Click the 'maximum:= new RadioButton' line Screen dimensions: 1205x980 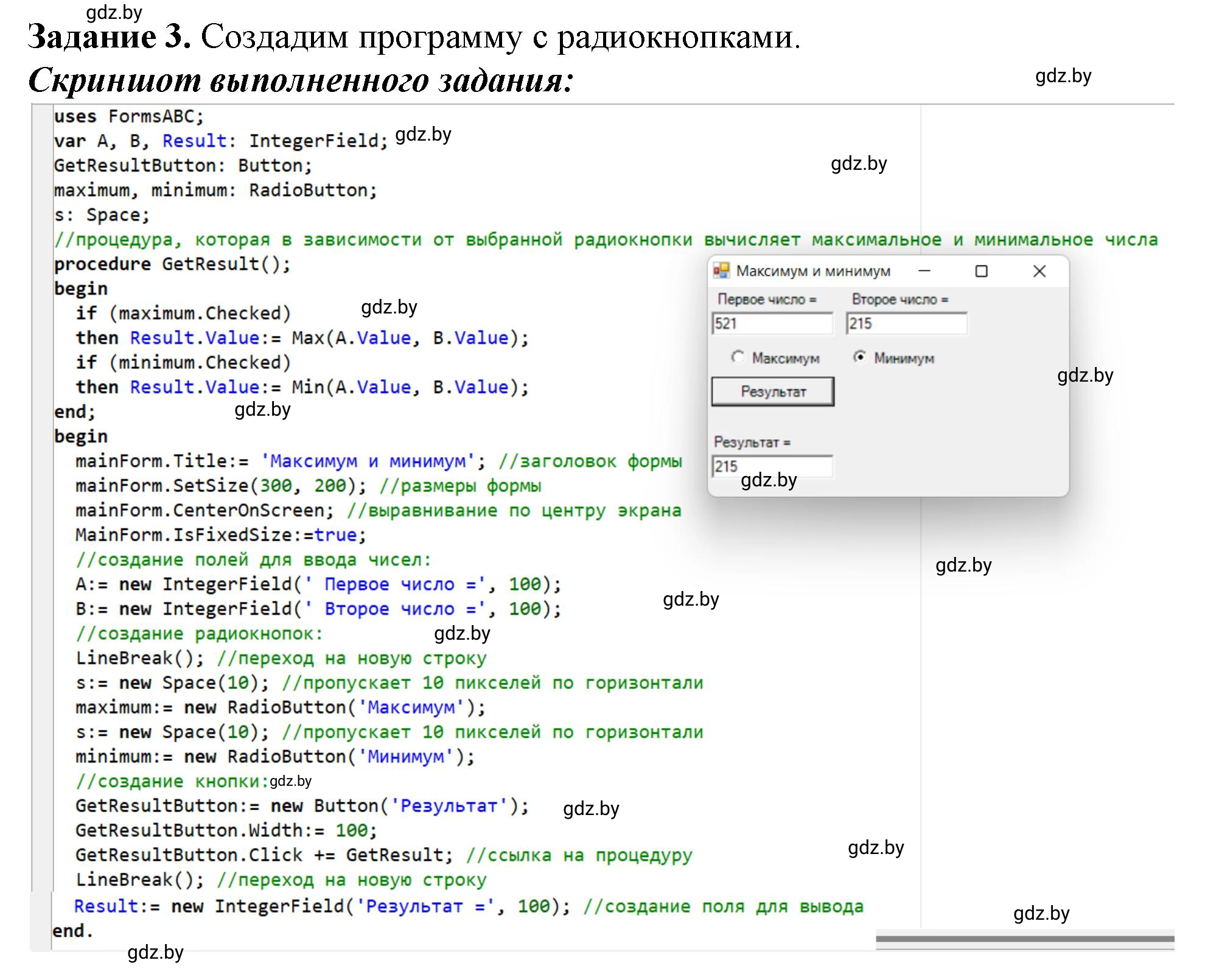[281, 708]
